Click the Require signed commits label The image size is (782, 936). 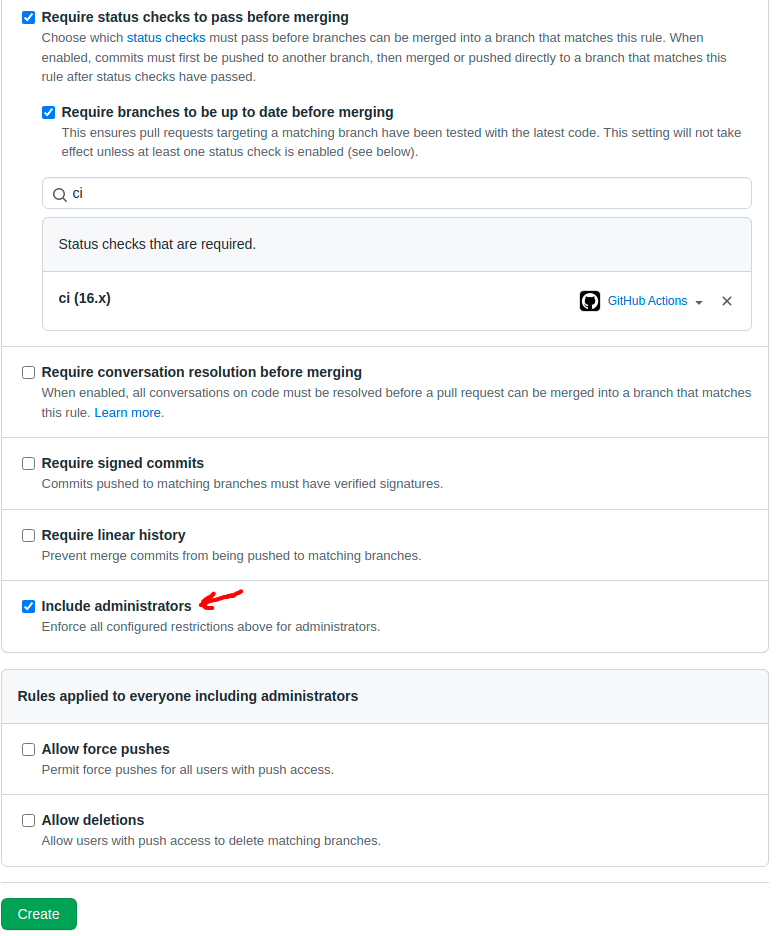tap(122, 463)
